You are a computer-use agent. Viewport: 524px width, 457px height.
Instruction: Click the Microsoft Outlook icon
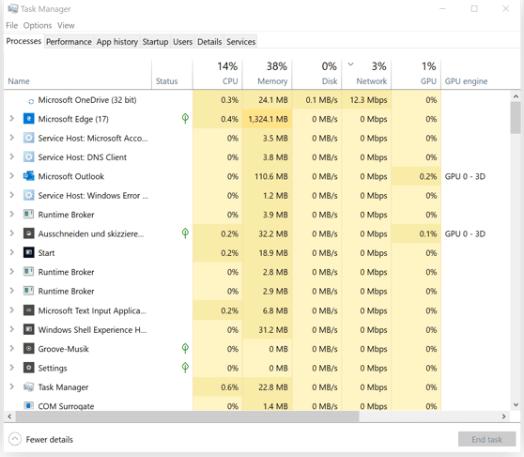tap(28, 176)
